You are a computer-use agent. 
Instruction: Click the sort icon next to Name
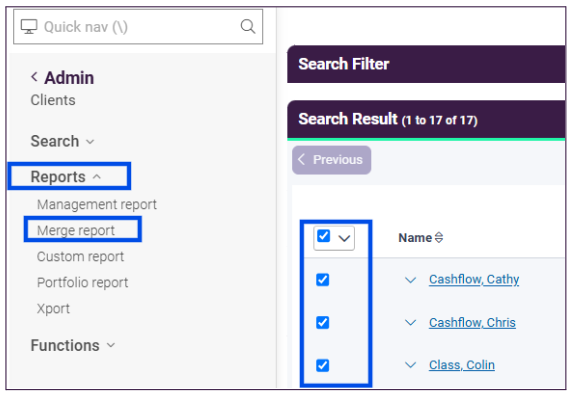[x=439, y=238]
